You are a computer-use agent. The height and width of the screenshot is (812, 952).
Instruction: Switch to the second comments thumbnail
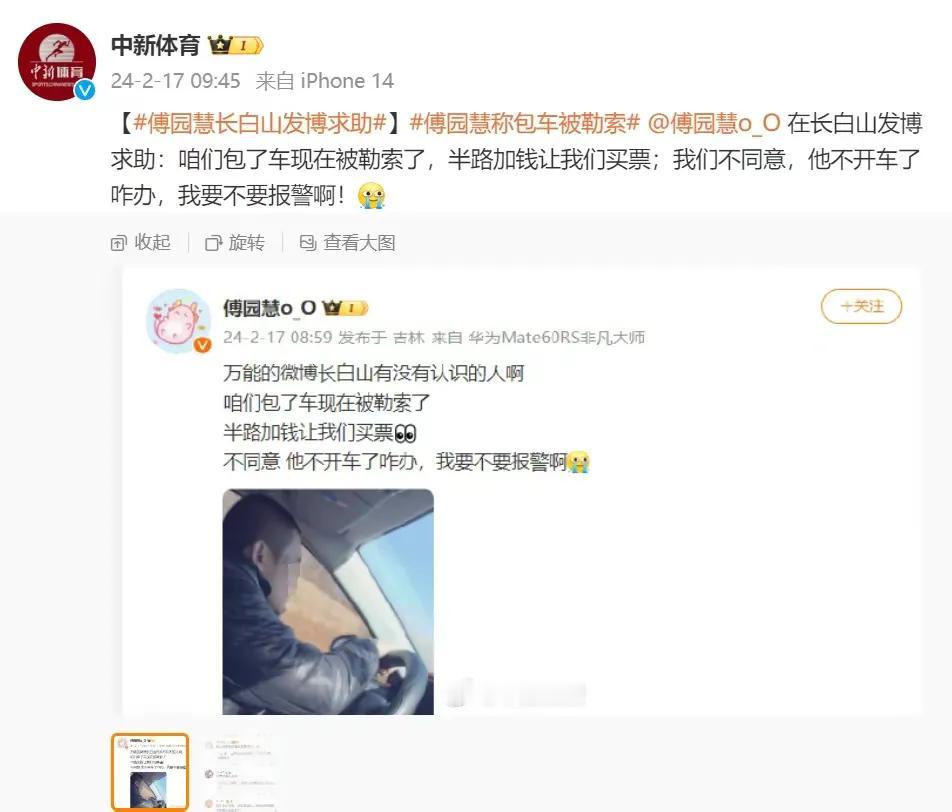[241, 772]
